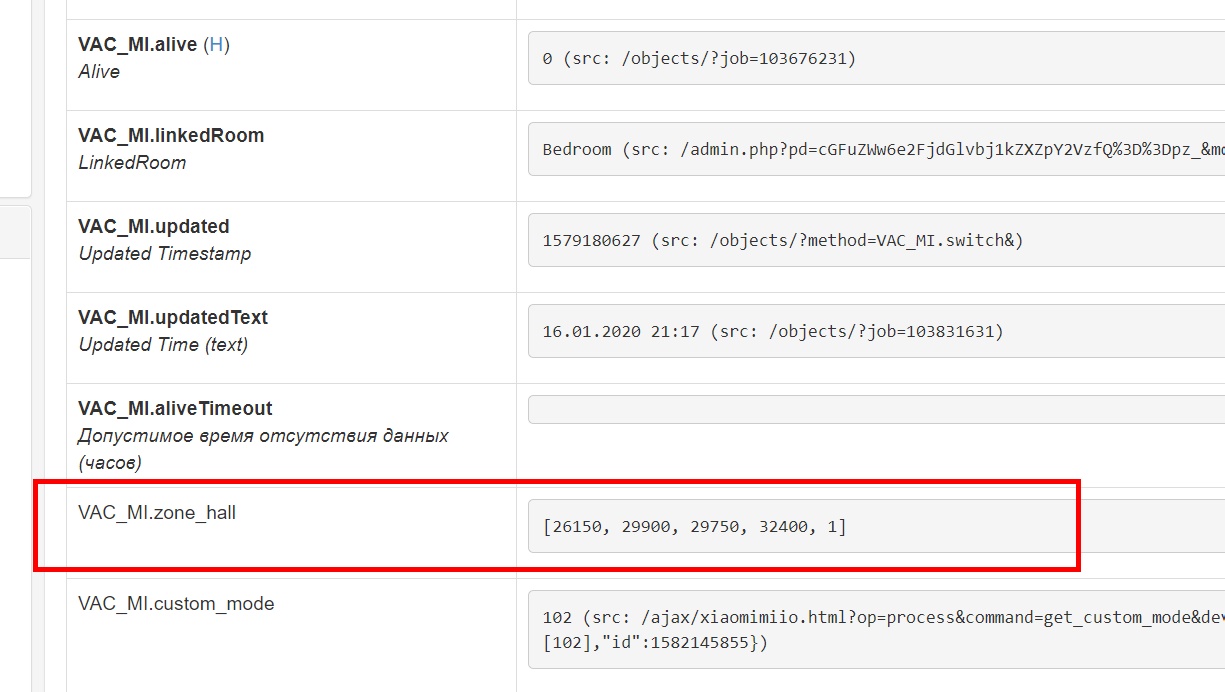Focus the VAC_MI.linkedRoom Bedroom value field
This screenshot has width=1225, height=692.
(875, 150)
